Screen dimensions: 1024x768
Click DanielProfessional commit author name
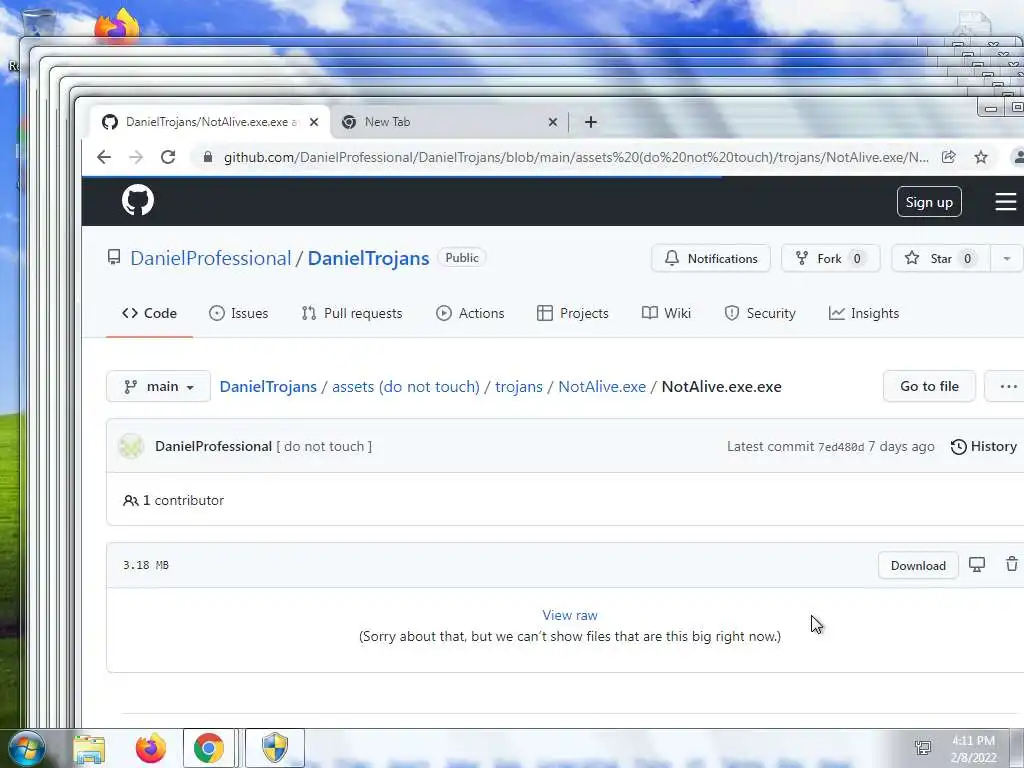214,447
